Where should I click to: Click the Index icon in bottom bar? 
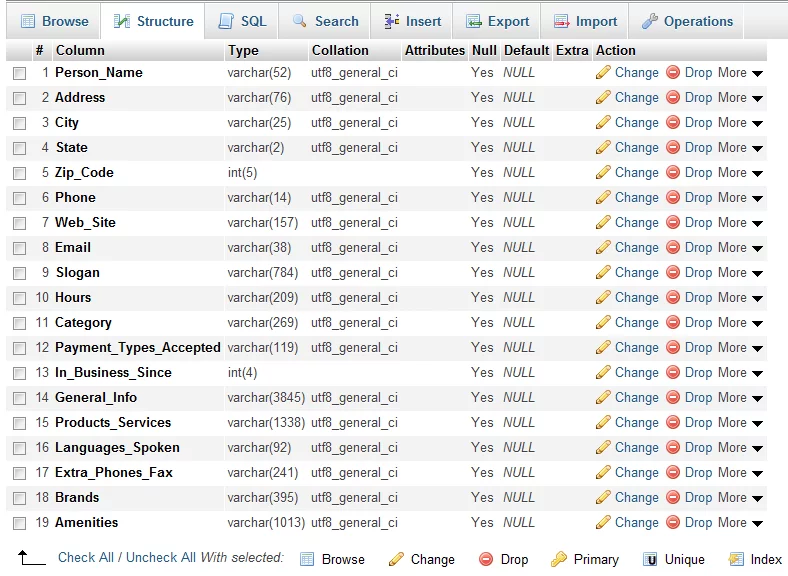[736, 559]
